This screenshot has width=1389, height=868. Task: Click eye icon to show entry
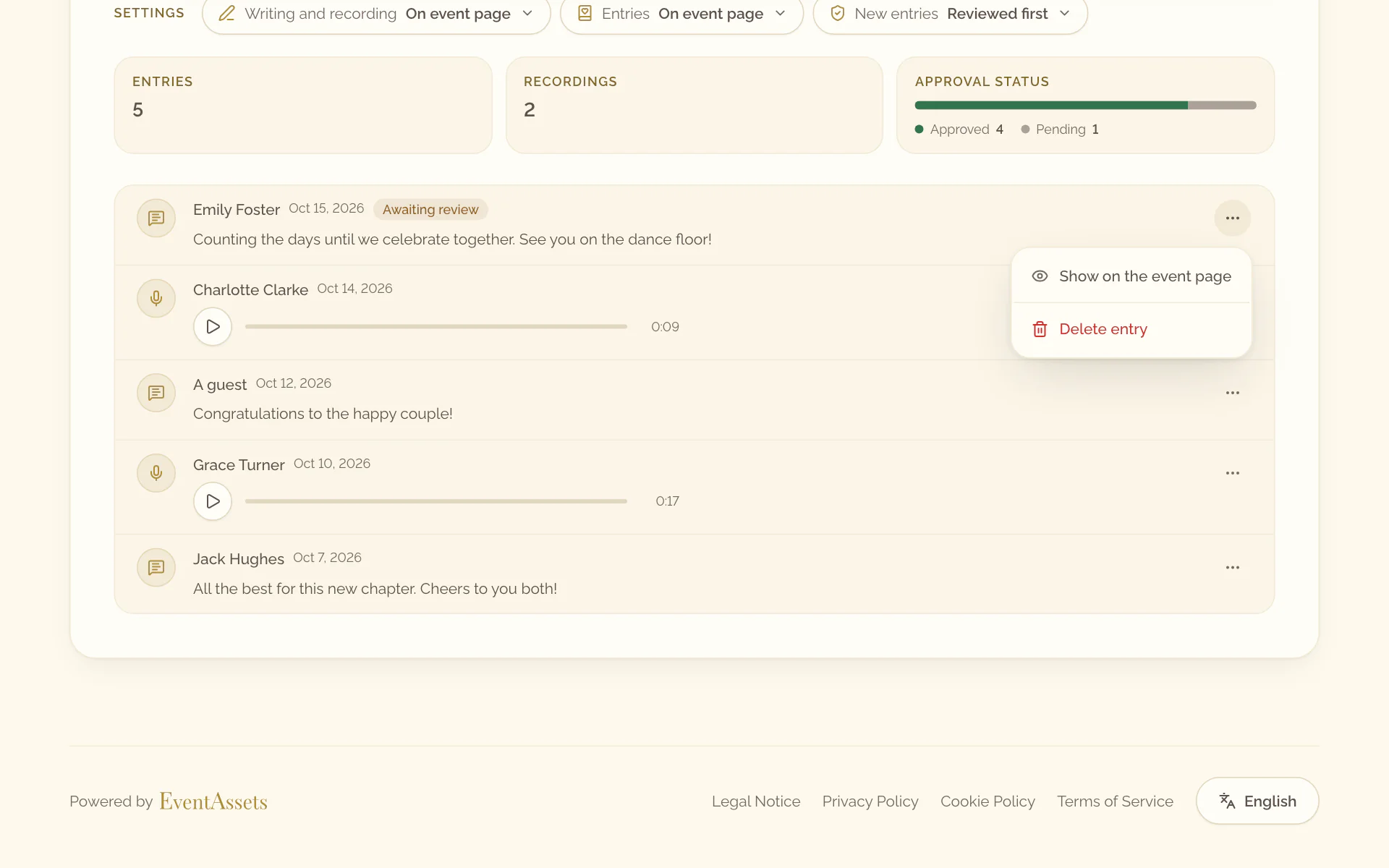1040,276
